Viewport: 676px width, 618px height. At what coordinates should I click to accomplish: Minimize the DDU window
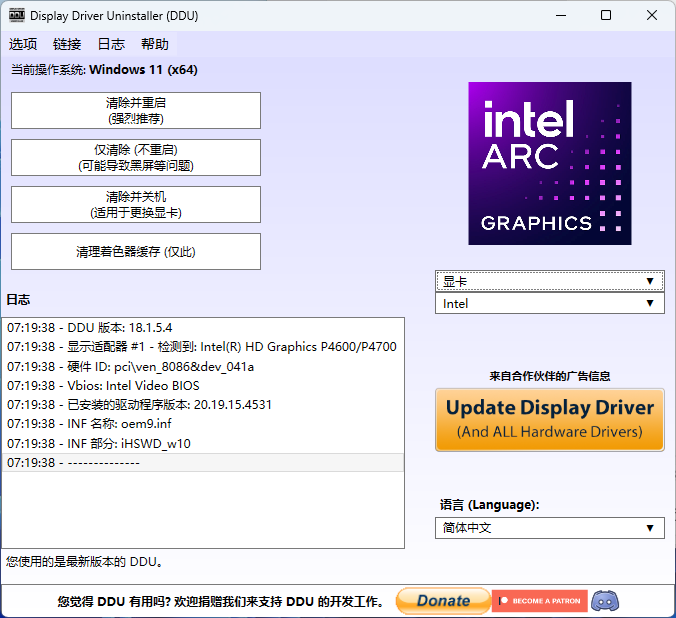(x=561, y=16)
